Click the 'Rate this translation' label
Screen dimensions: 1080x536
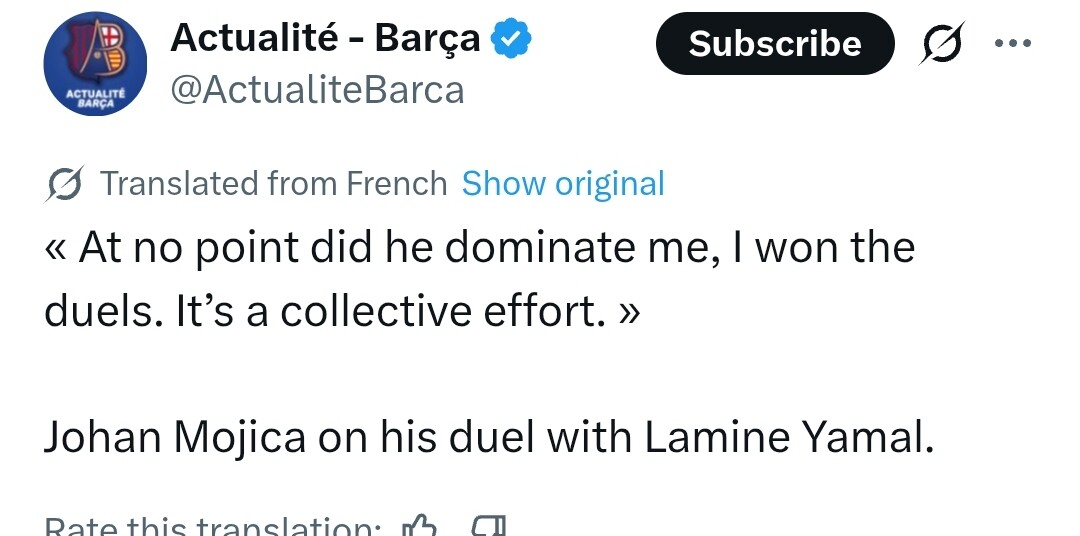point(212,527)
